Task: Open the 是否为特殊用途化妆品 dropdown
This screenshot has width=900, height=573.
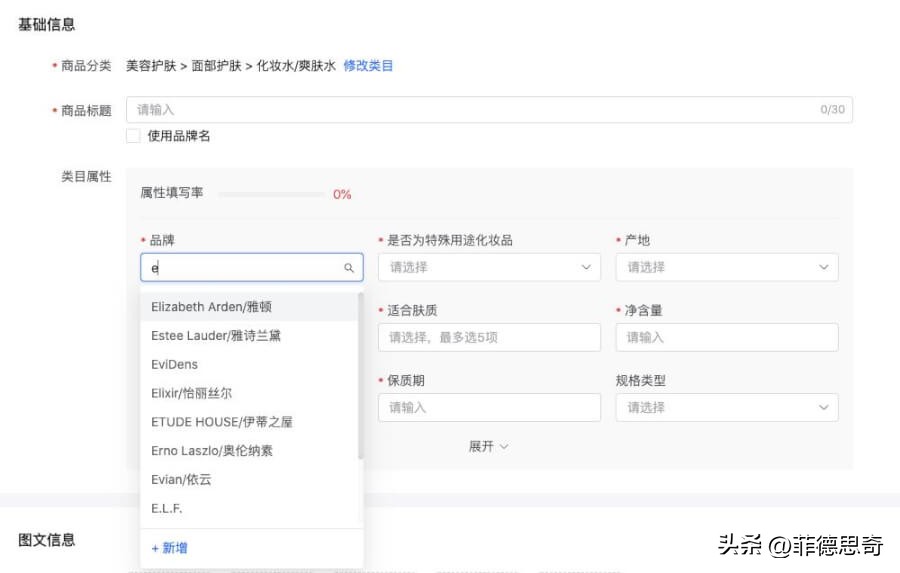Action: coord(489,267)
